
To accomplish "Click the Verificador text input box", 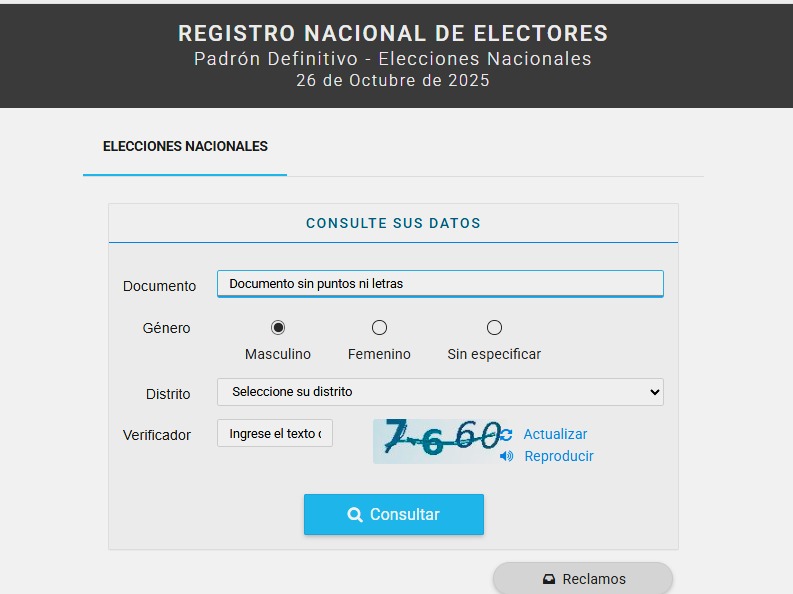I will click(275, 433).
